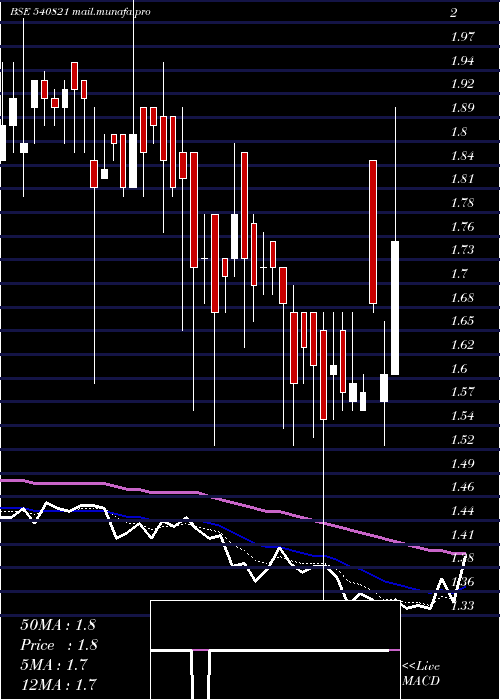The width and height of the screenshot is (500, 700).
Task: Click the price axis label 1.78
Action: coord(462,203)
